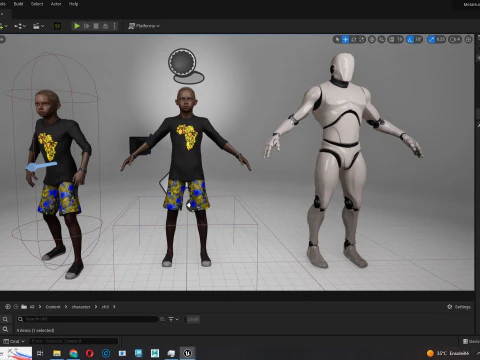
Task: Toggle rotation angle snapping
Action: 410,40
